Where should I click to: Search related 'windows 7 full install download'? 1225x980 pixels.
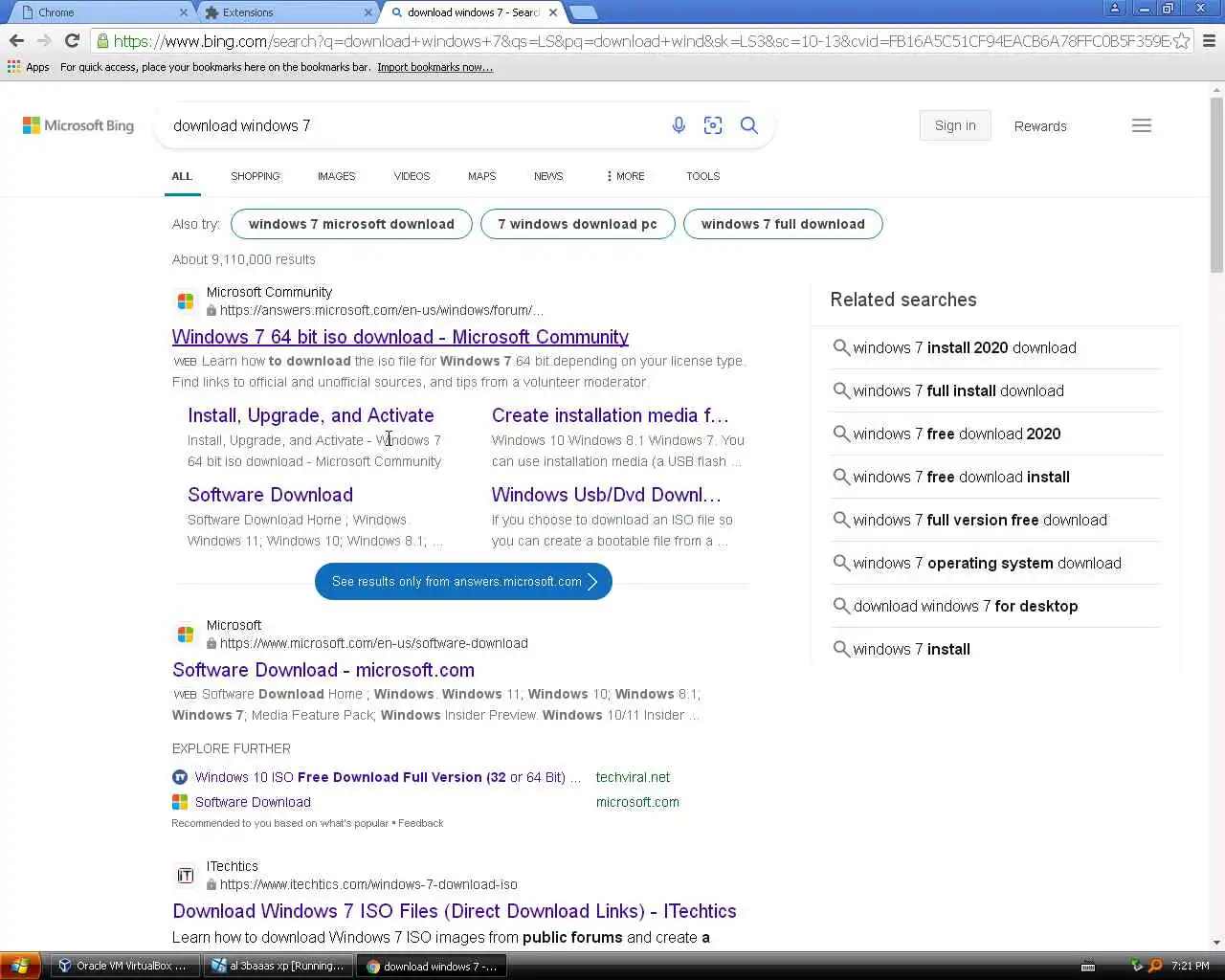pos(958,390)
